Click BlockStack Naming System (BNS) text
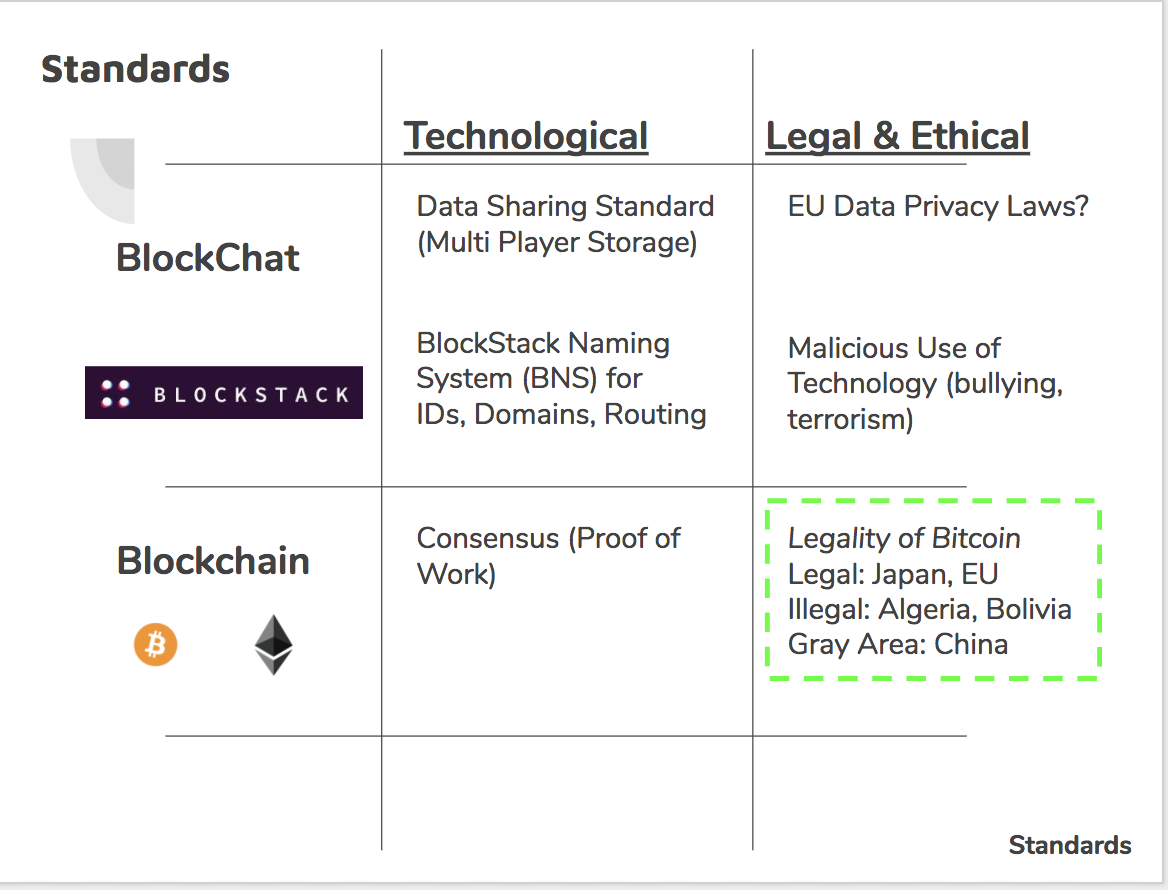 click(561, 379)
